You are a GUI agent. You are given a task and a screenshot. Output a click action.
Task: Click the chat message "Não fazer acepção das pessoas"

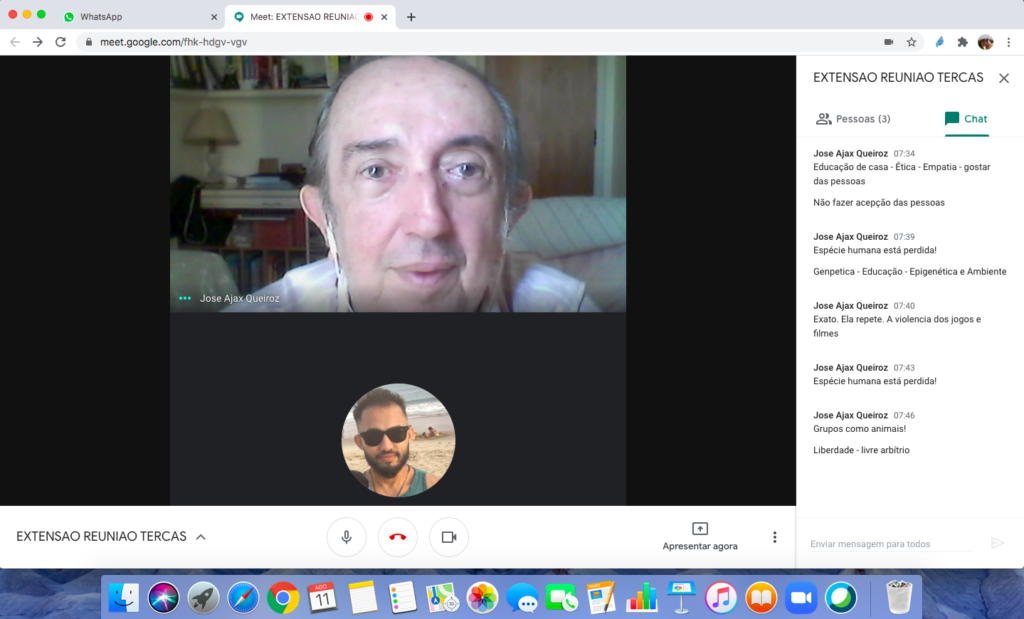tap(879, 202)
